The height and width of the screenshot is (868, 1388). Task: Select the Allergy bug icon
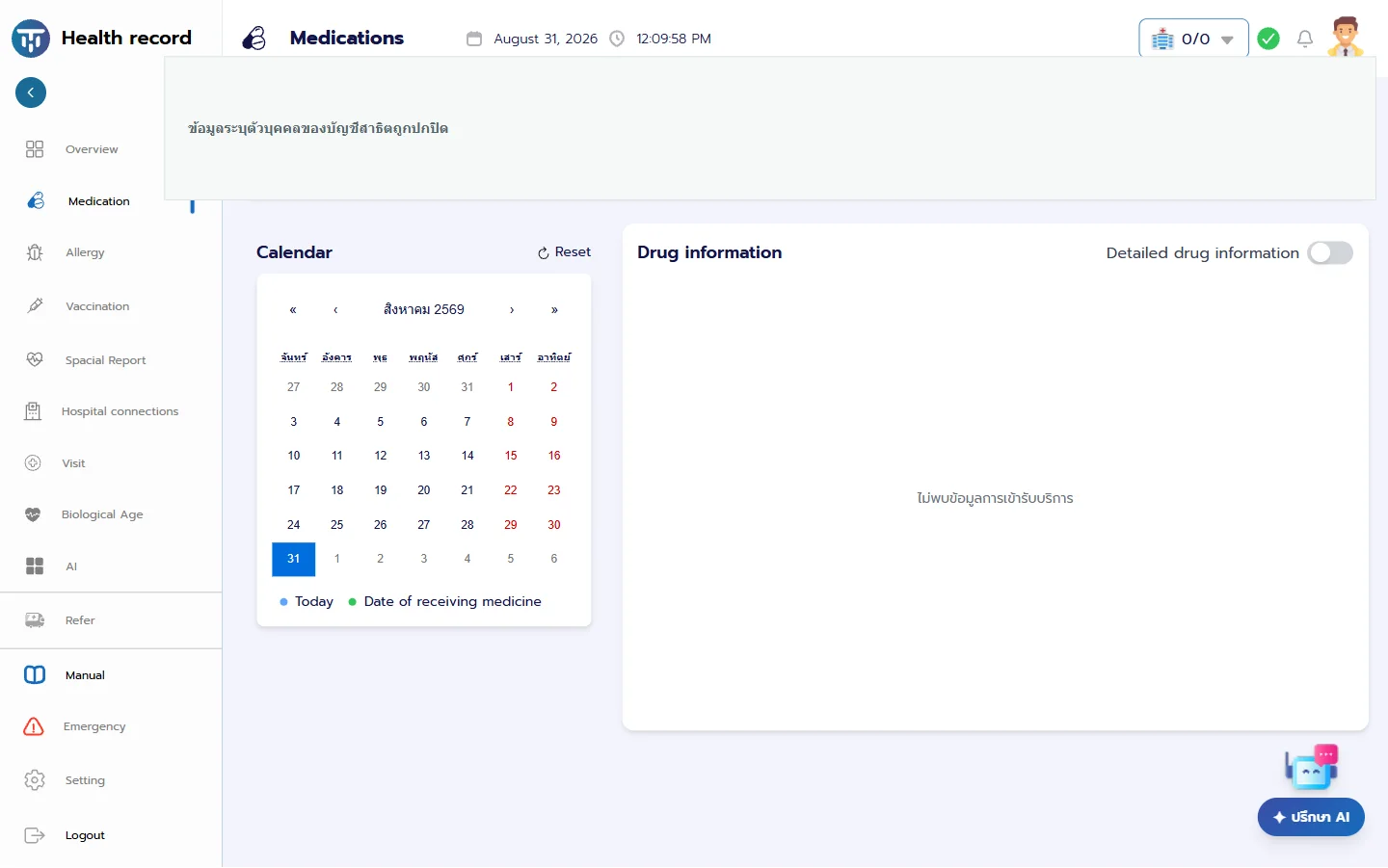point(35,252)
